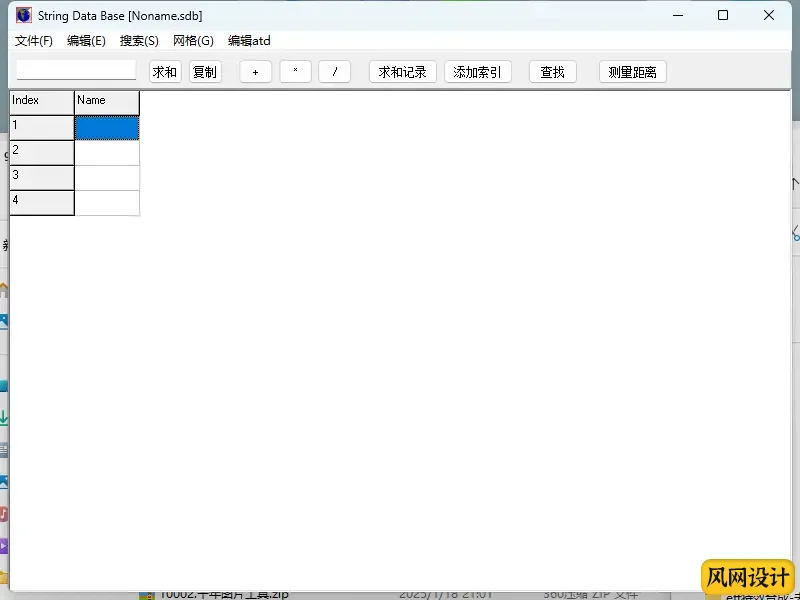
Task: Click the String Data Base app icon
Action: coord(23,16)
